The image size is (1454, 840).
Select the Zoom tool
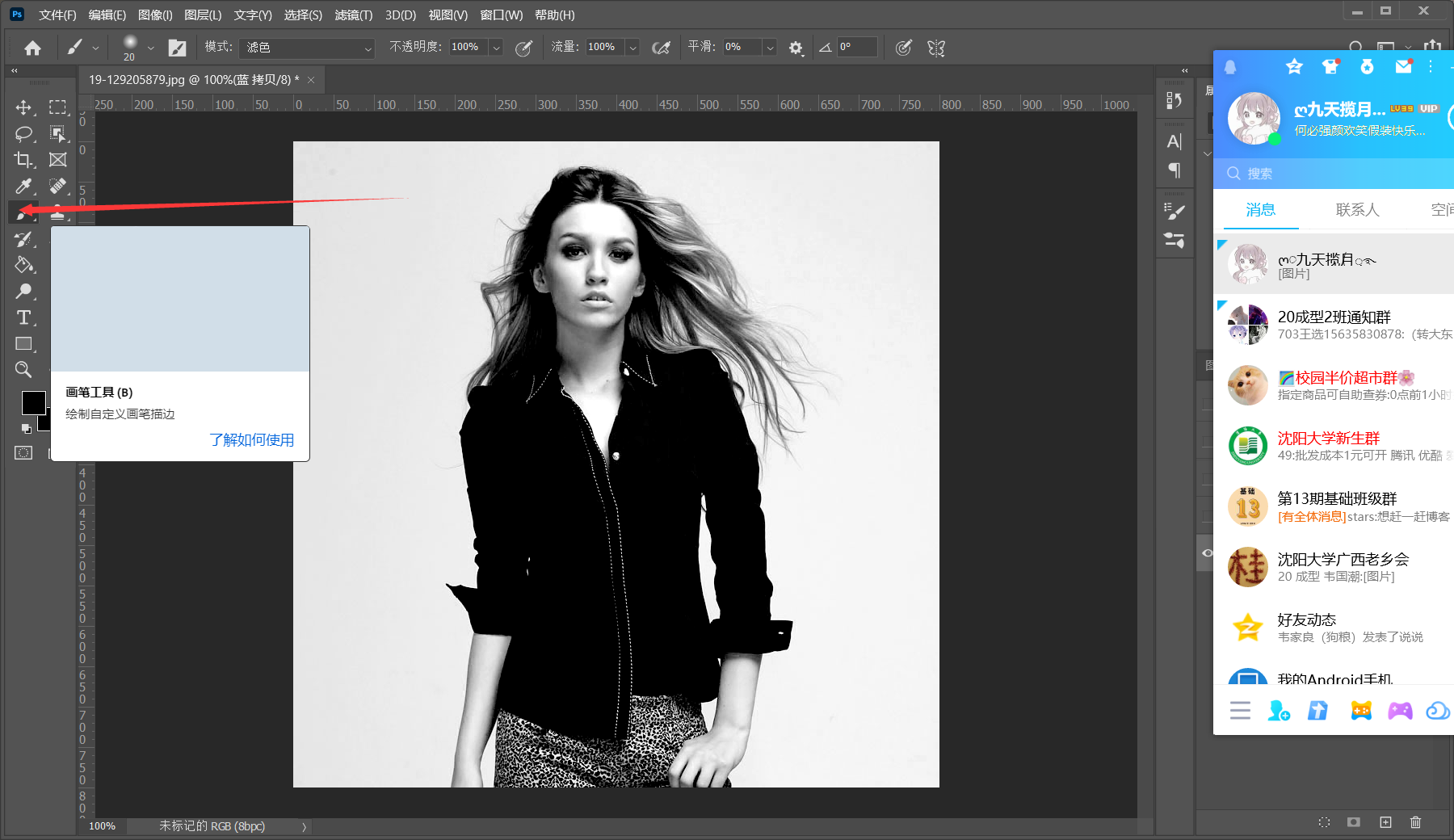(x=23, y=370)
